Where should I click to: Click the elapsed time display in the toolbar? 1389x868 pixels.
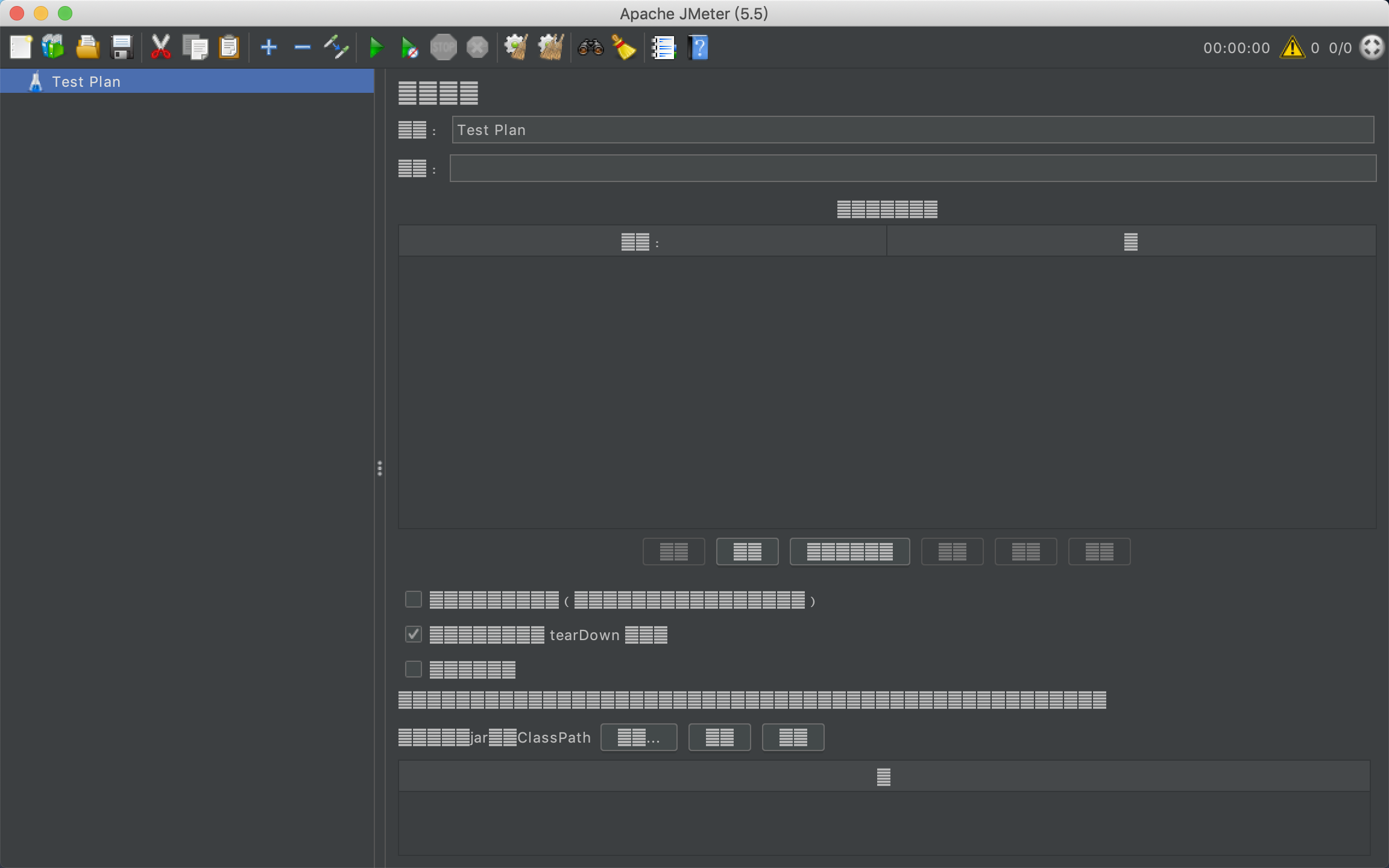[x=1236, y=48]
